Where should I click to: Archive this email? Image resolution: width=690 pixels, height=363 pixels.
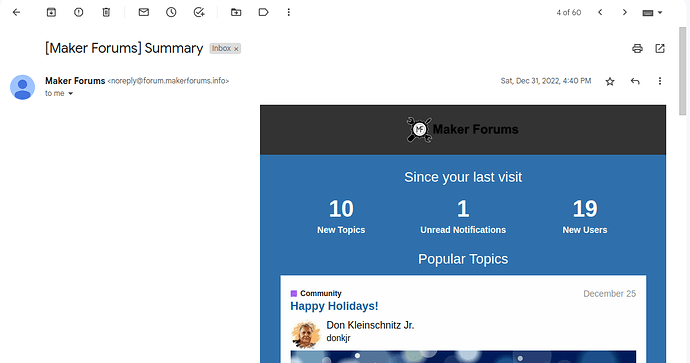pos(51,12)
